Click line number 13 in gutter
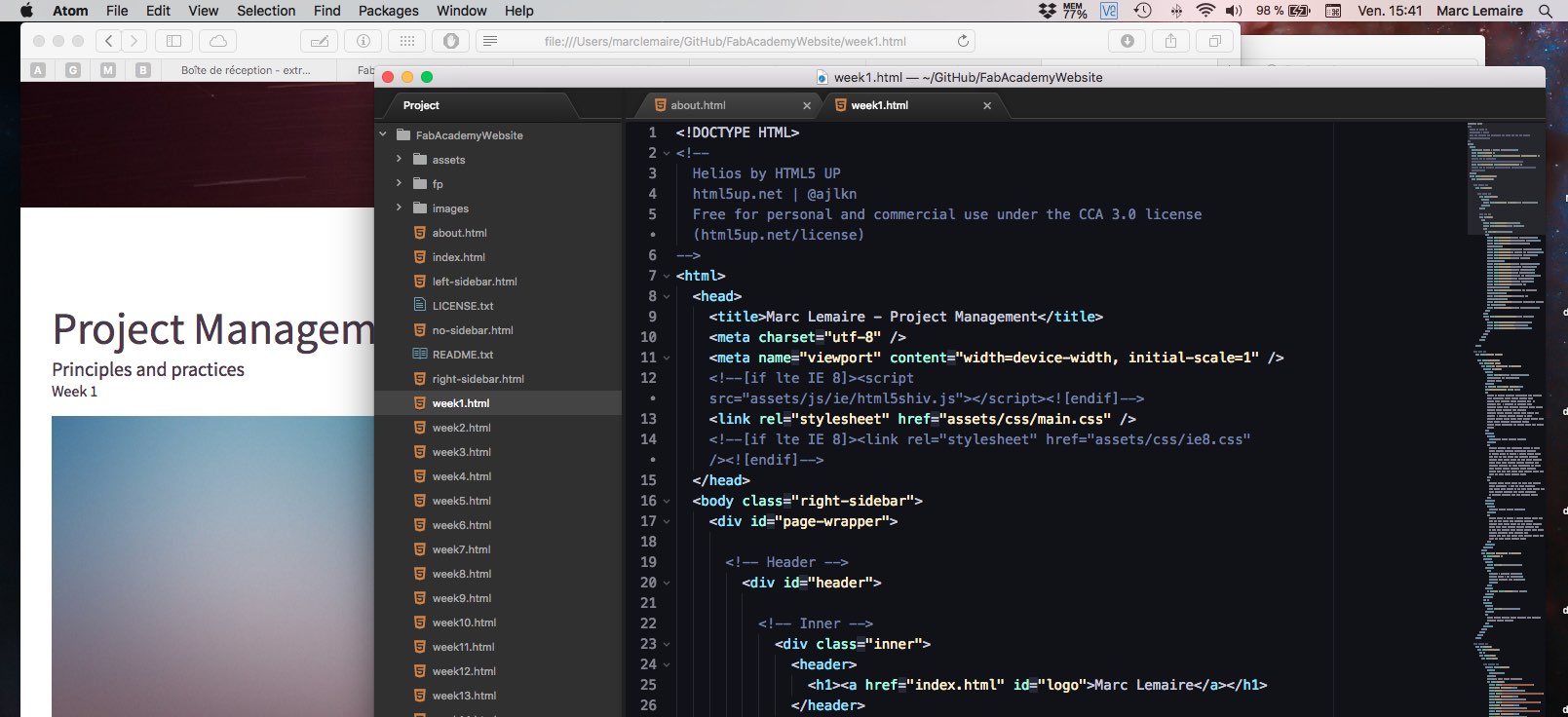Screen dimensions: 1568x717 click(648, 419)
